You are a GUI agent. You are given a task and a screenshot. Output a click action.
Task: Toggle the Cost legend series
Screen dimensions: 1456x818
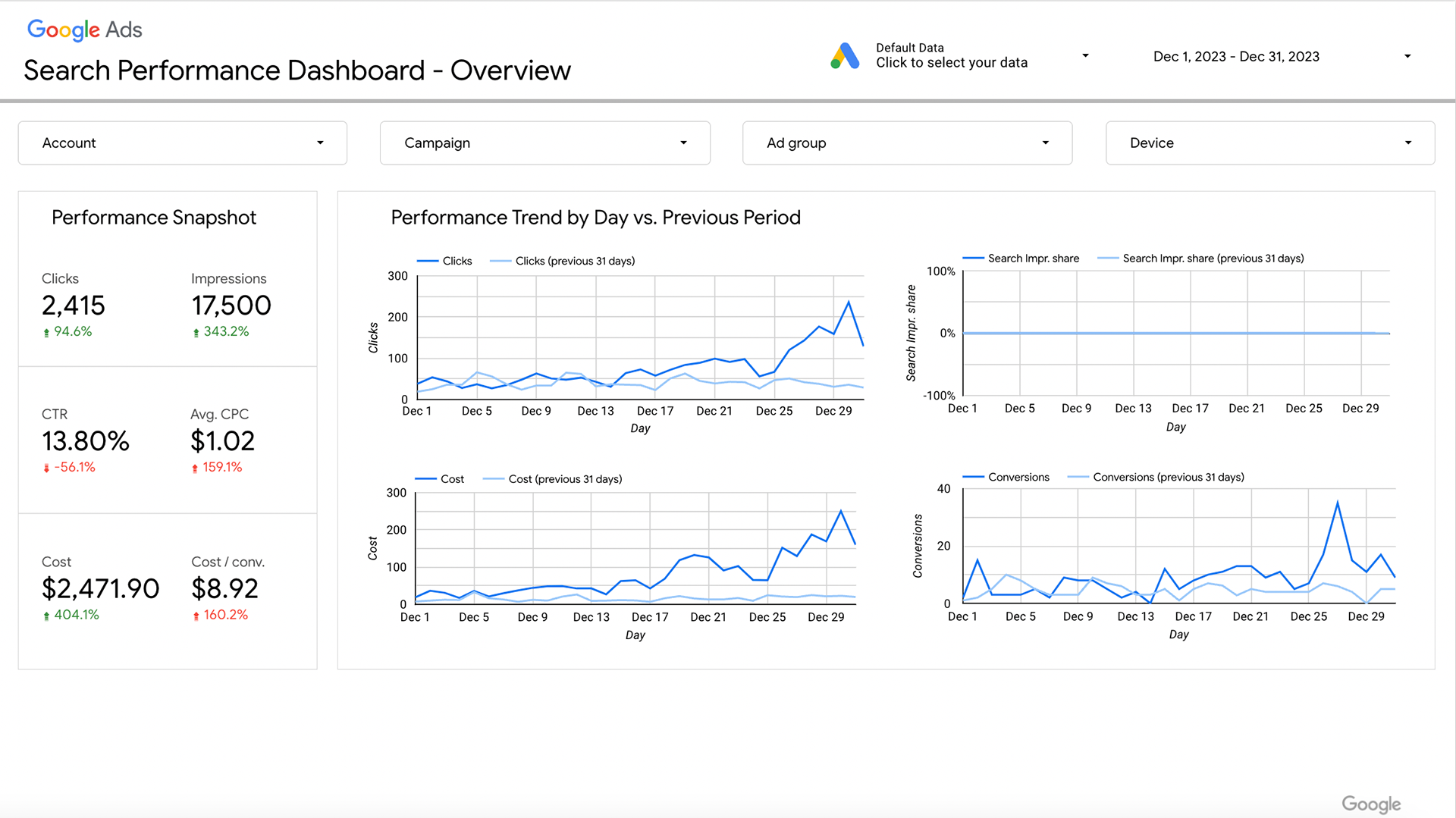[440, 479]
